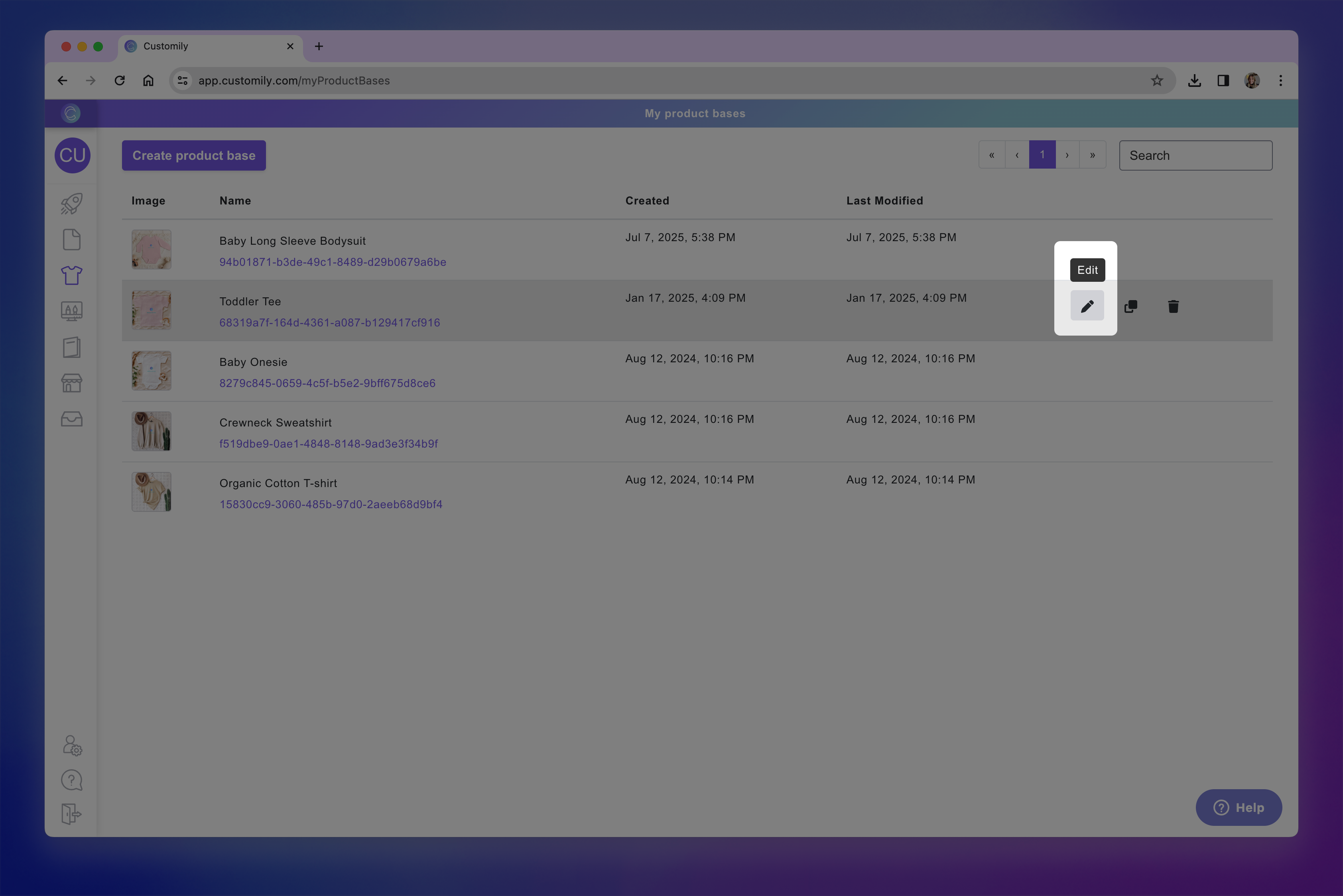Viewport: 1343px width, 896px height.
Task: Click the help question bubble sidebar icon
Action: click(x=71, y=780)
